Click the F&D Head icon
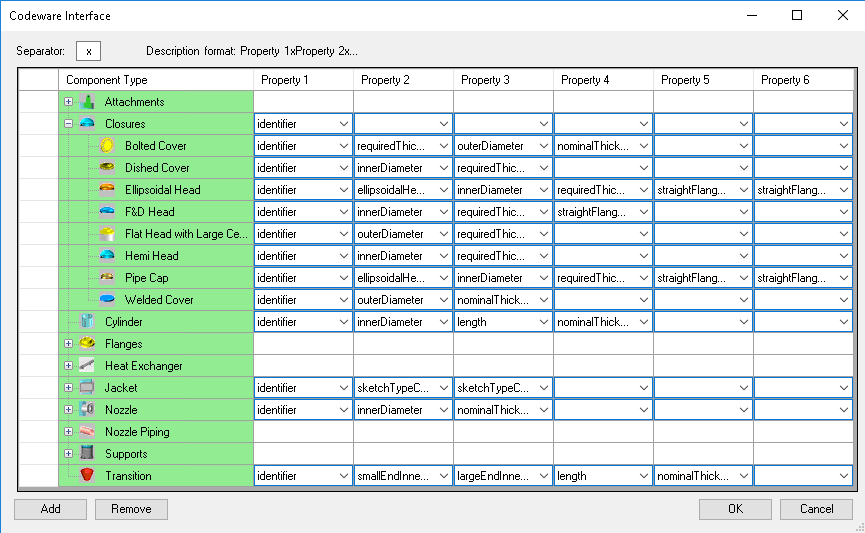Image resolution: width=865 pixels, height=533 pixels. tap(107, 212)
